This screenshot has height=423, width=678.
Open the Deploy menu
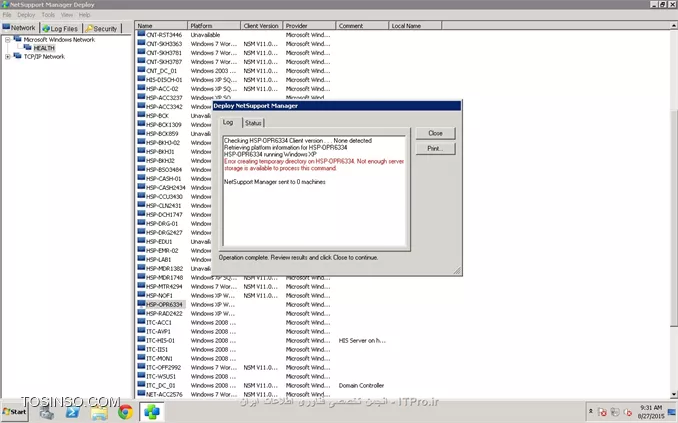[x=26, y=15]
